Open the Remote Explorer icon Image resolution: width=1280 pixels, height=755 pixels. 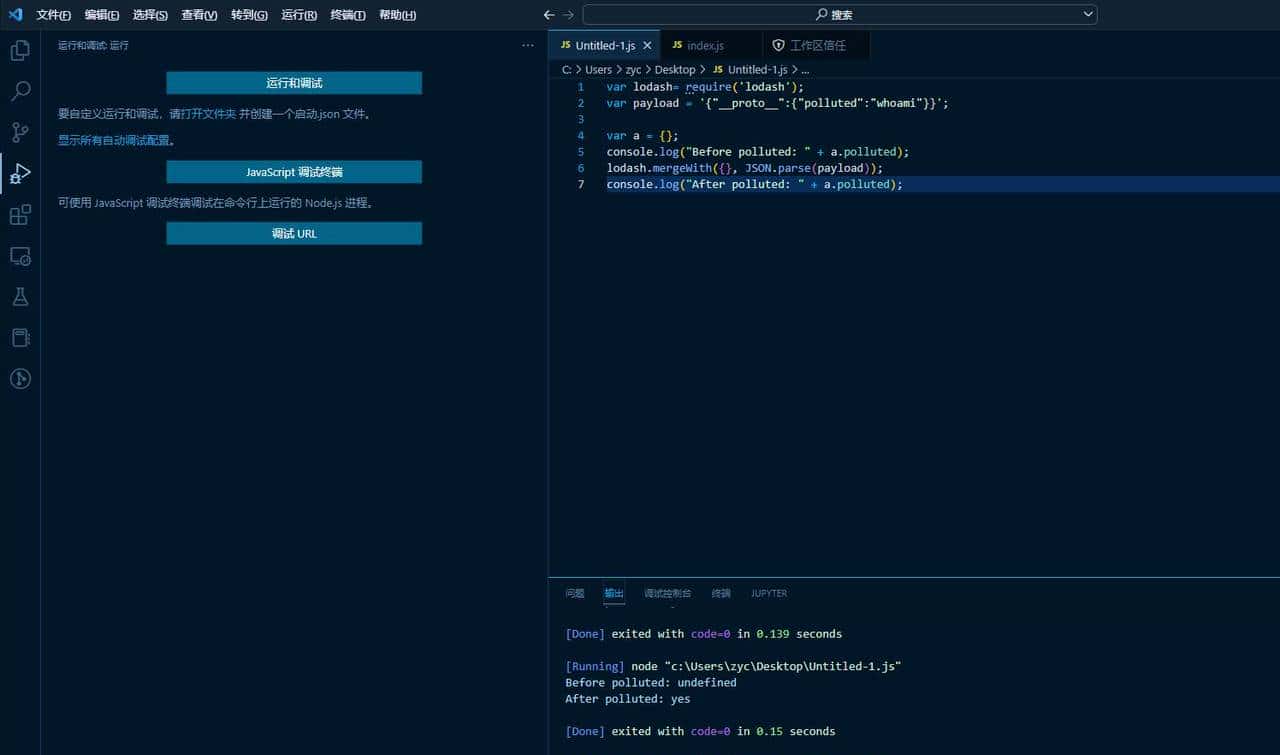(20, 256)
